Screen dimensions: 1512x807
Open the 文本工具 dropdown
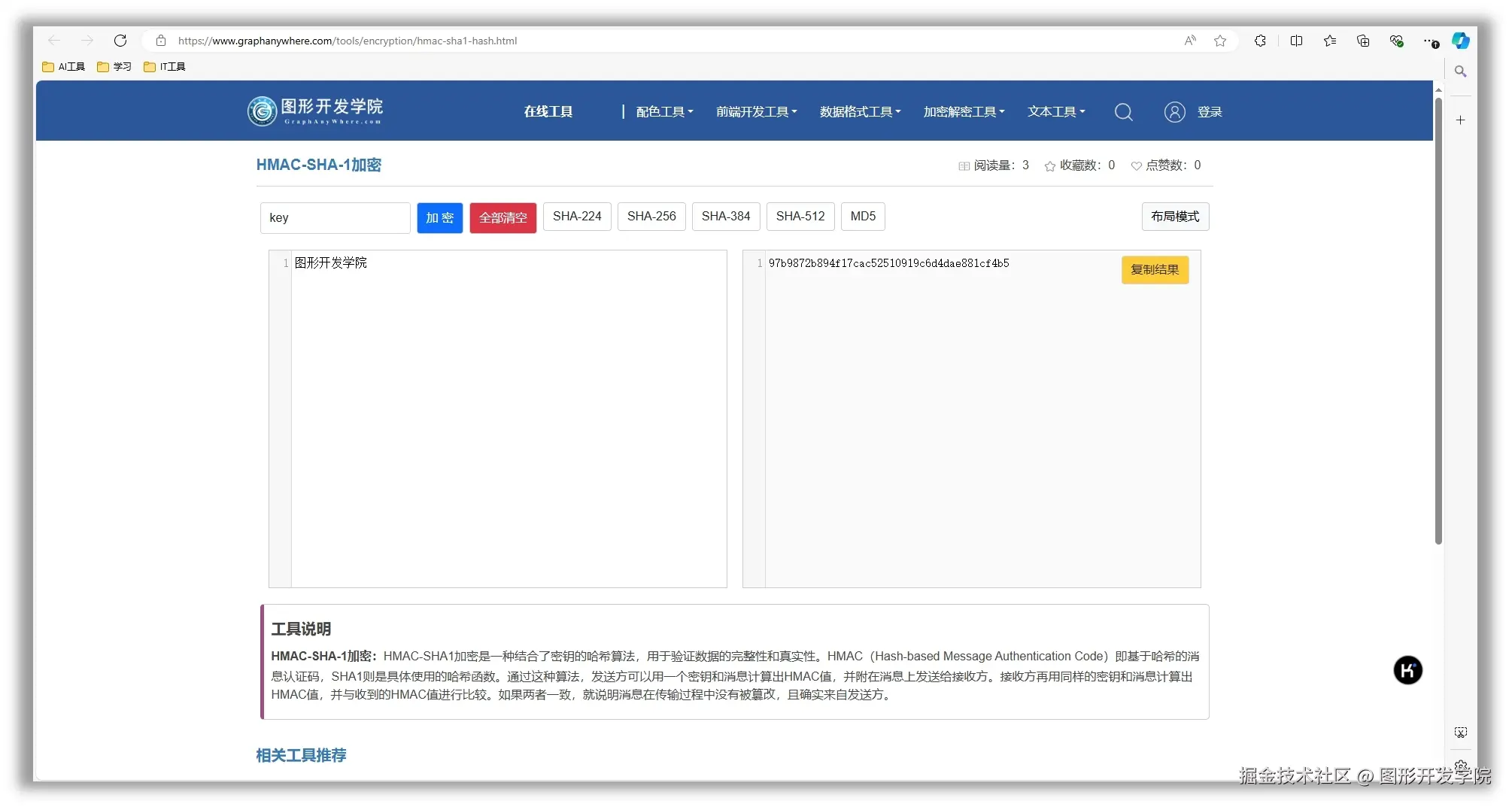(x=1055, y=111)
